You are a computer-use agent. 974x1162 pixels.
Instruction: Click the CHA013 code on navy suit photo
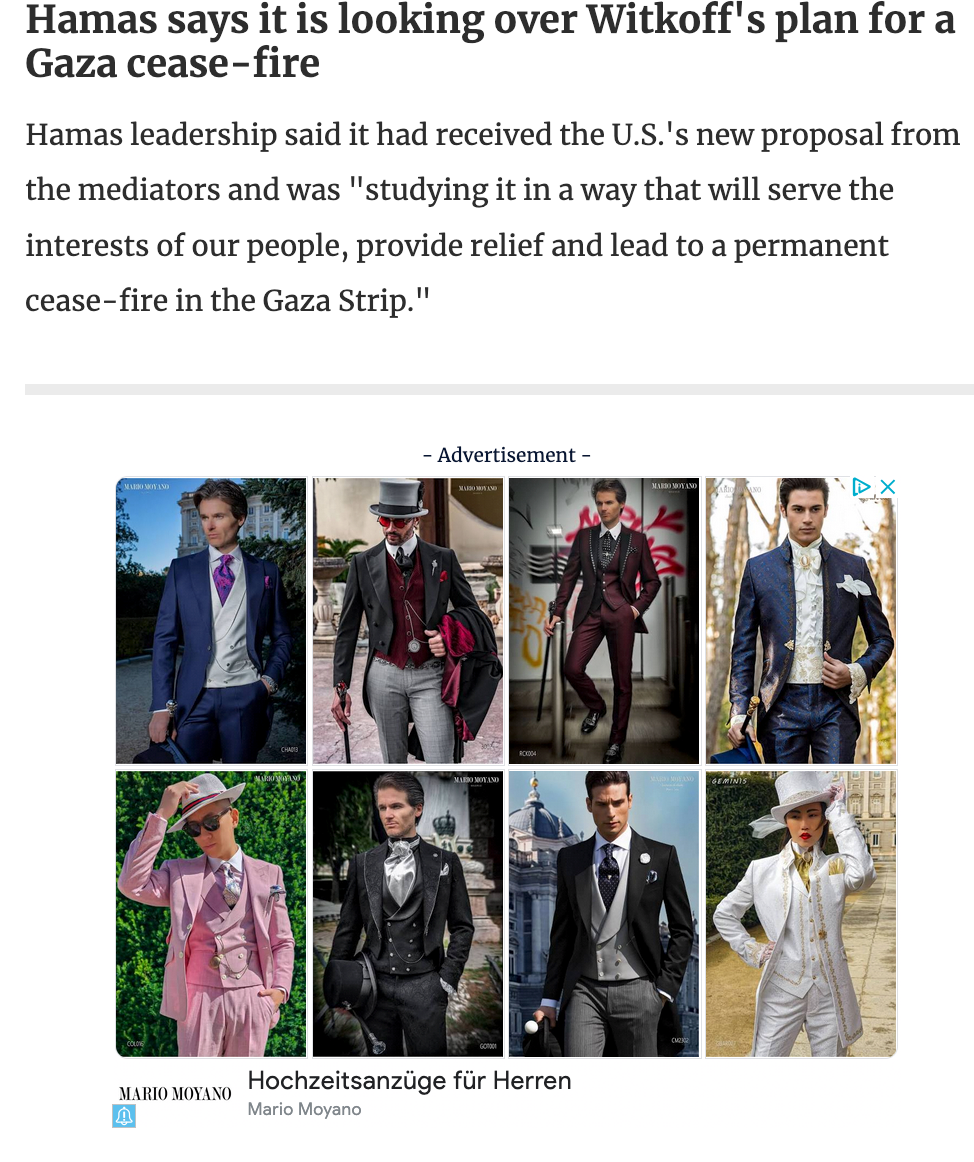tap(289, 750)
